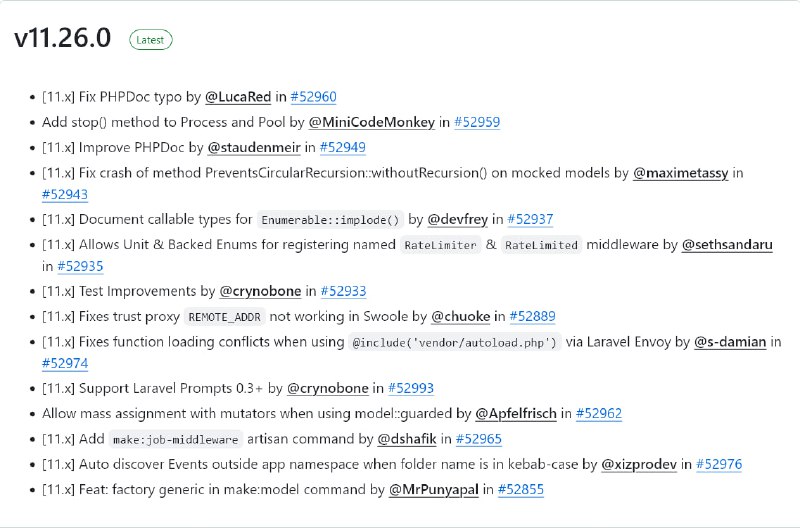Visit @MiniCodeMonkey's profile

click(371, 122)
